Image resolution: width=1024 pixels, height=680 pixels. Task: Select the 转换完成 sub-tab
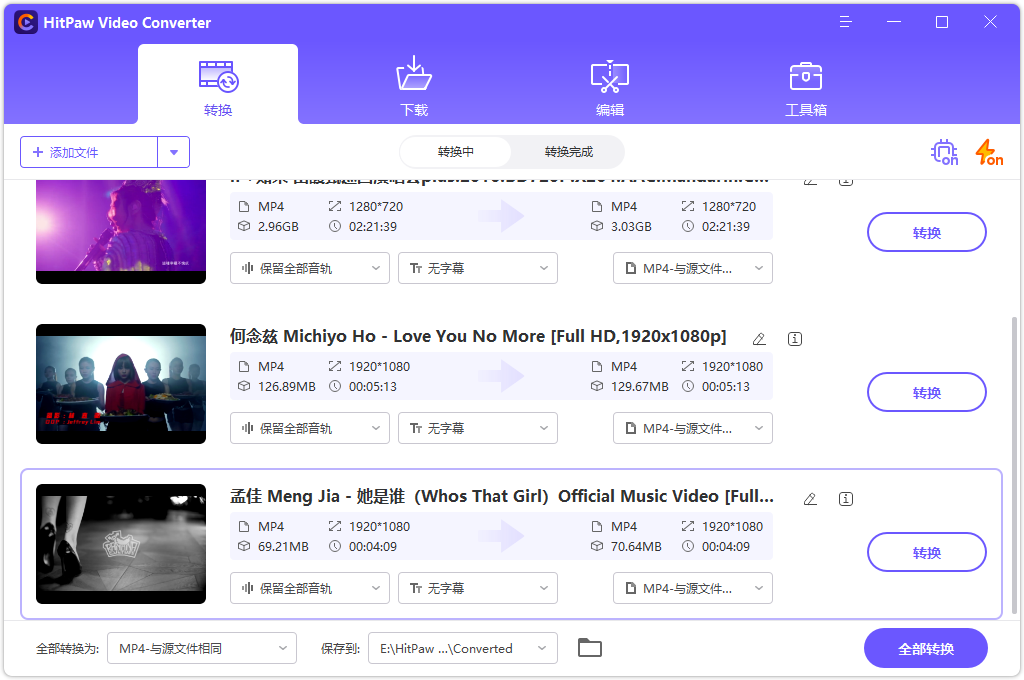pyautogui.click(x=569, y=152)
